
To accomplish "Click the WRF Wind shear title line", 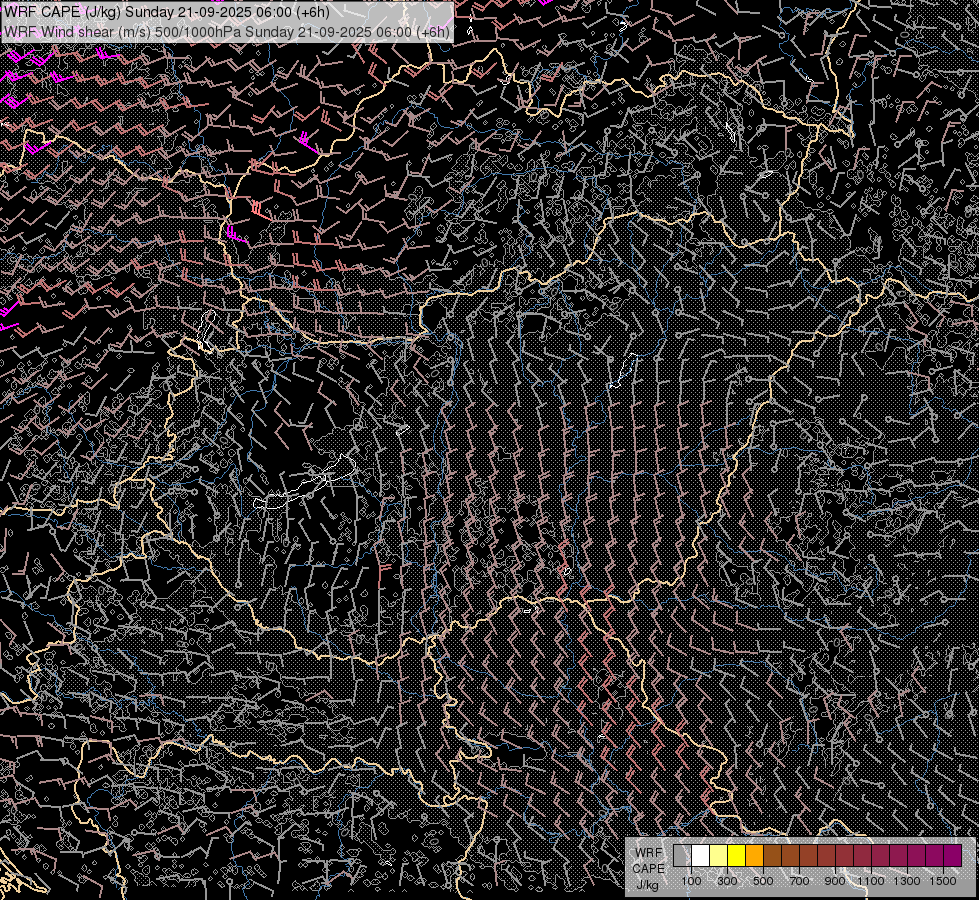I will [226, 31].
